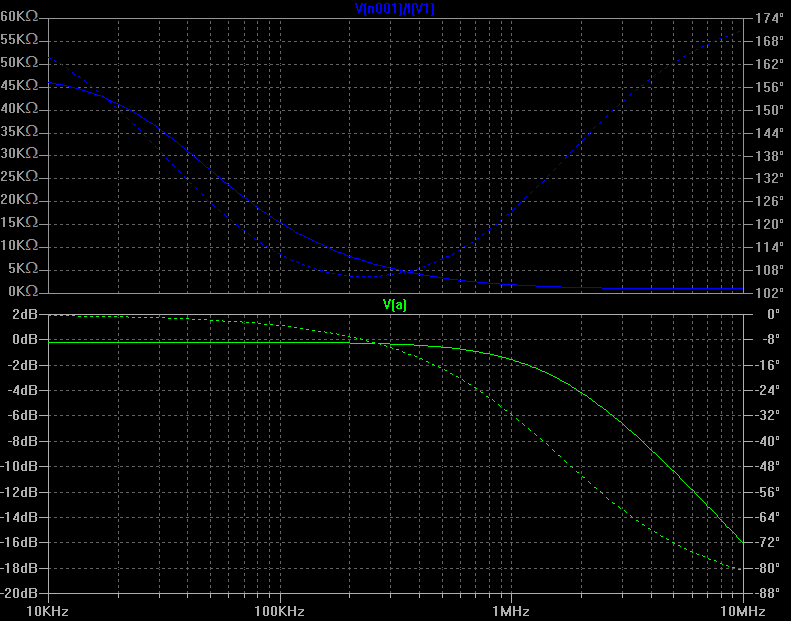Viewport: 791px width, 621px height.
Task: Click the green V(a) trace label
Action: [x=394, y=304]
